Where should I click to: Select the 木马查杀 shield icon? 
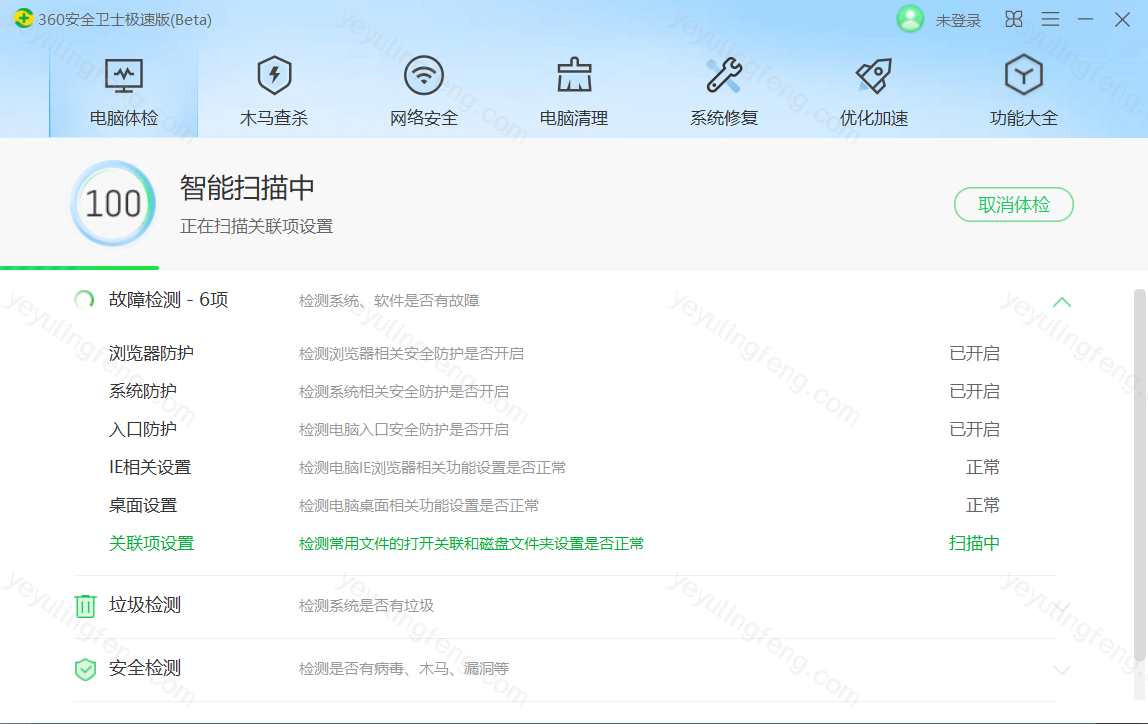pyautogui.click(x=275, y=75)
